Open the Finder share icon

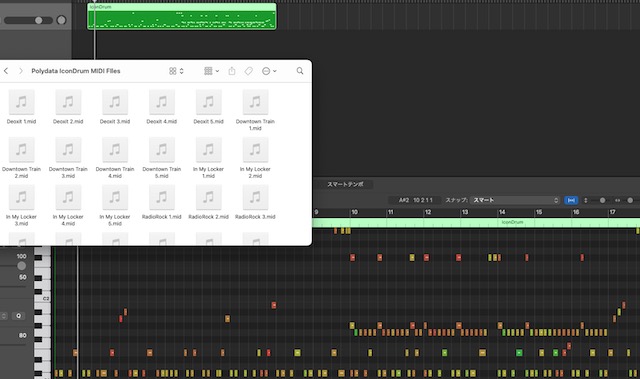click(232, 71)
